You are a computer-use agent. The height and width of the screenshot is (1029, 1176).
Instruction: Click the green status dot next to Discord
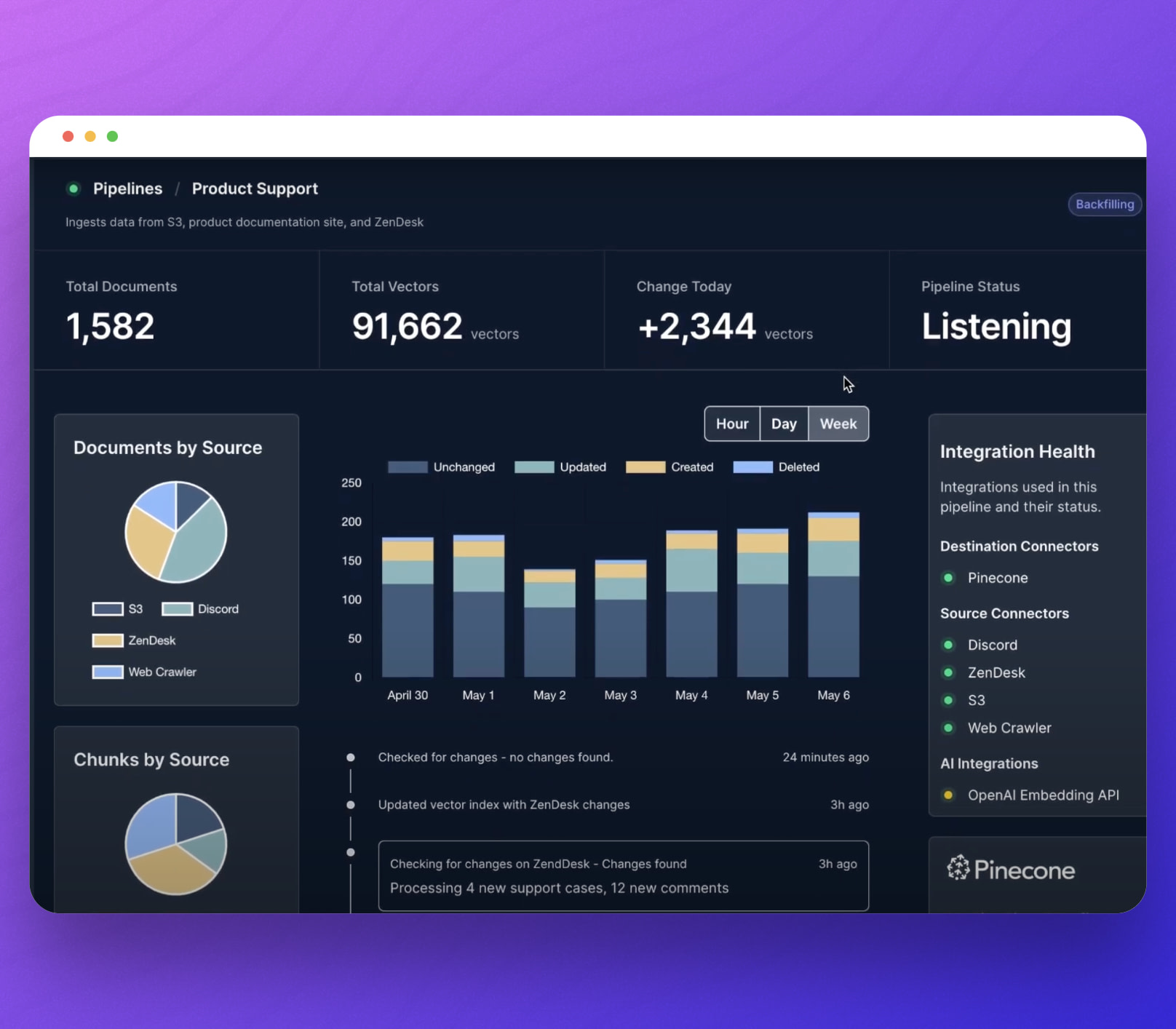coord(948,644)
